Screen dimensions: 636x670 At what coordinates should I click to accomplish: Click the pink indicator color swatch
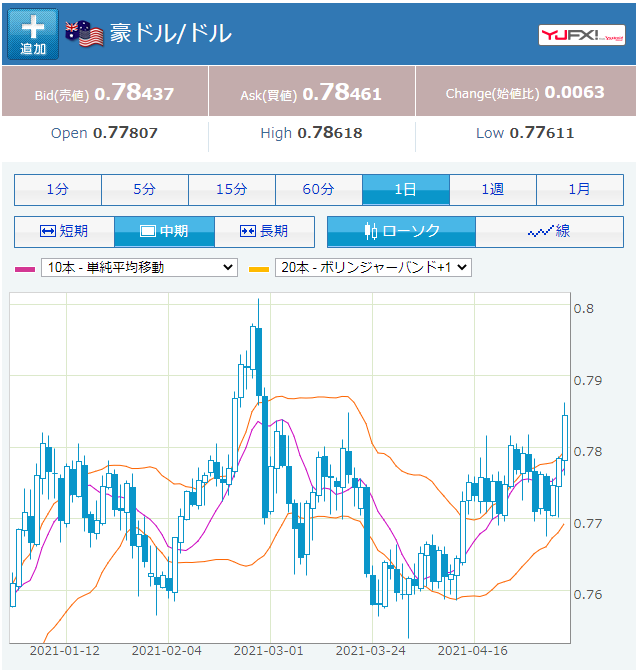[x=25, y=269]
